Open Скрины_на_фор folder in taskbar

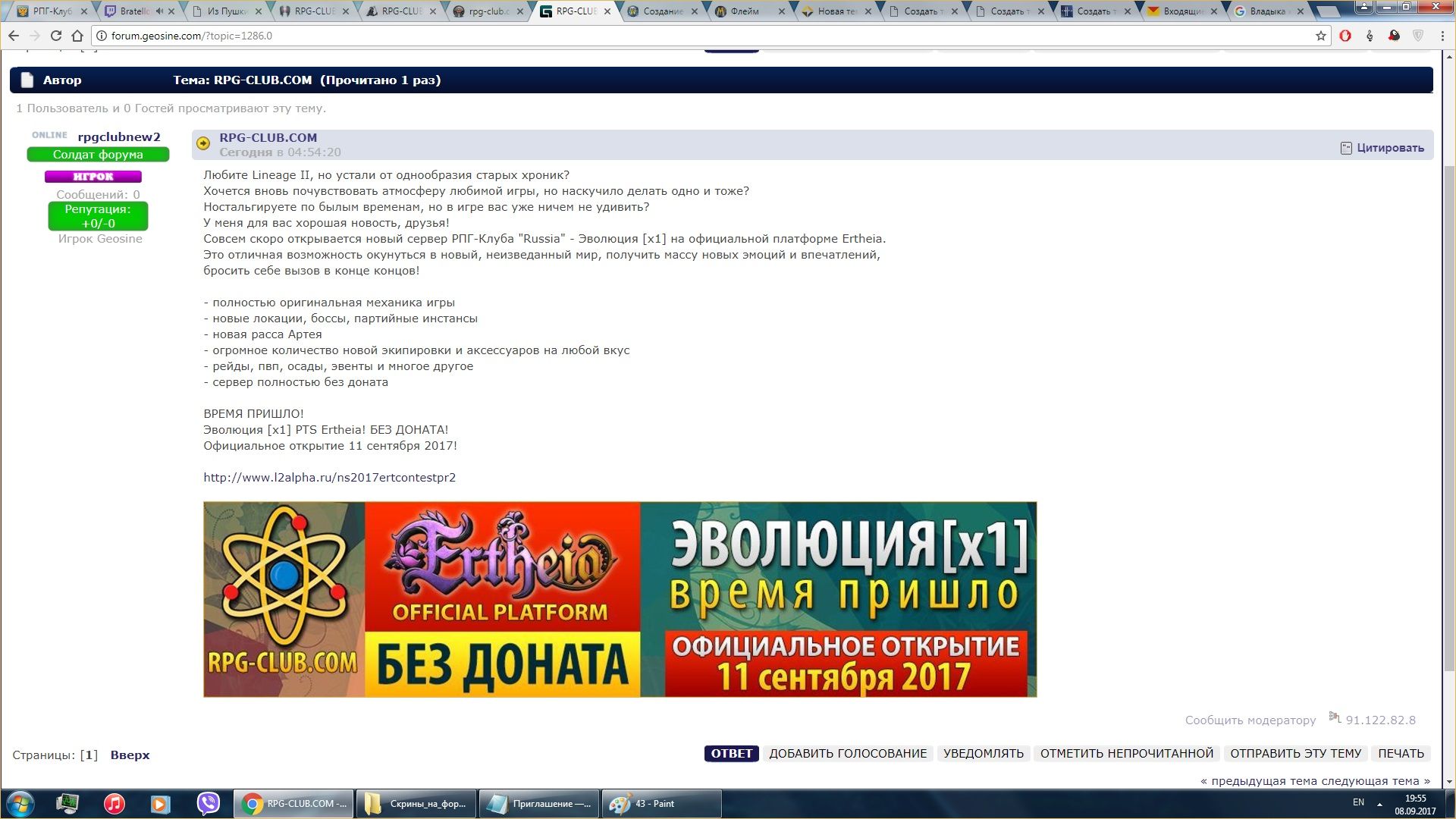tap(416, 804)
